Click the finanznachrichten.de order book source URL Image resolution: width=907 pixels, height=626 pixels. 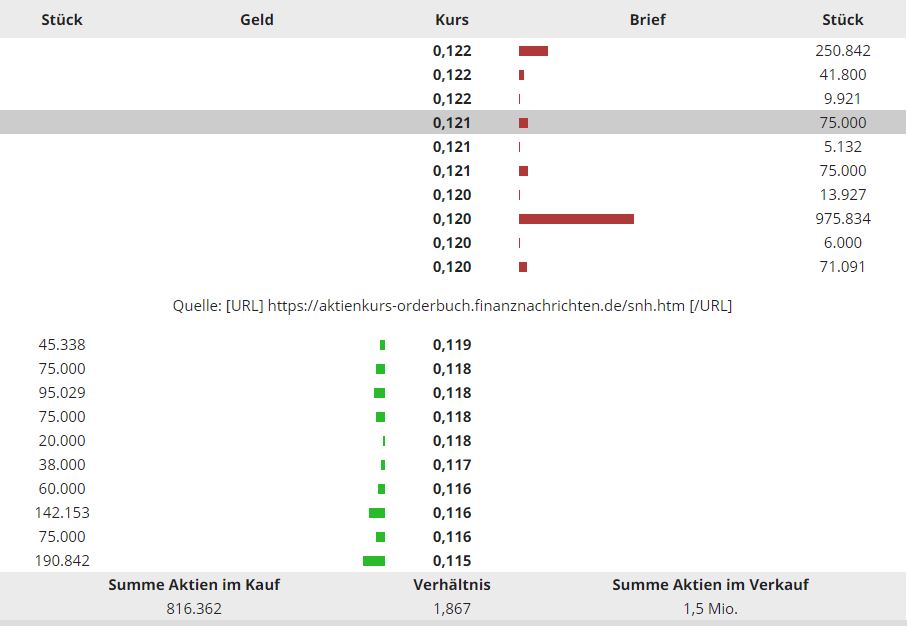click(x=476, y=306)
